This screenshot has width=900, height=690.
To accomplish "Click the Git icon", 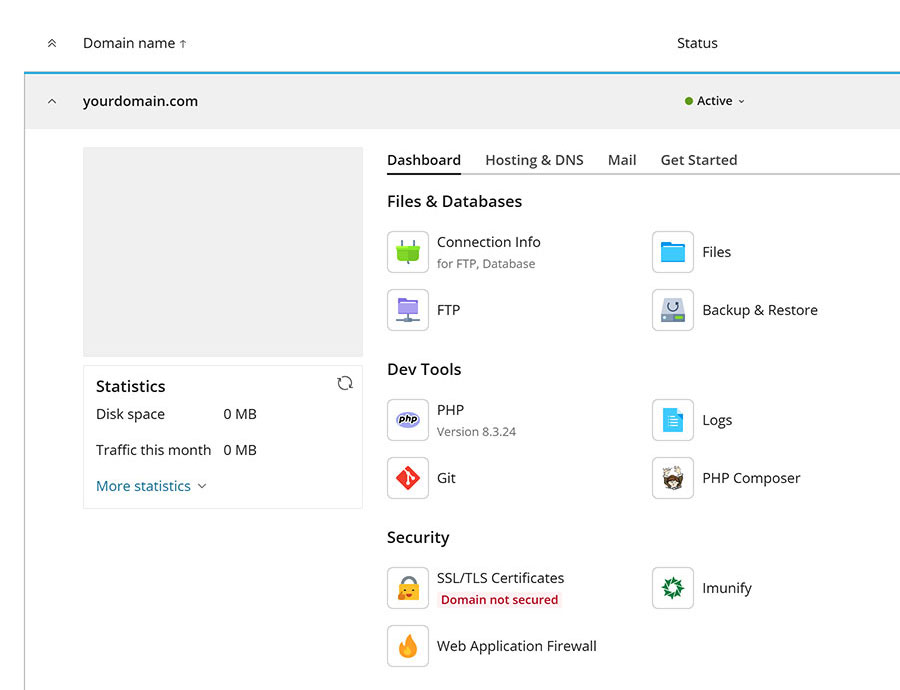I will 407,478.
